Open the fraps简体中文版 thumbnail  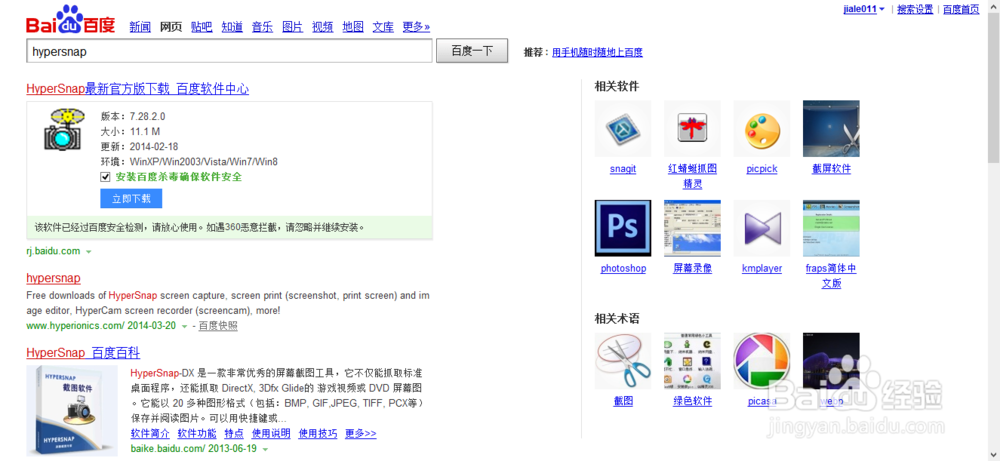831,228
